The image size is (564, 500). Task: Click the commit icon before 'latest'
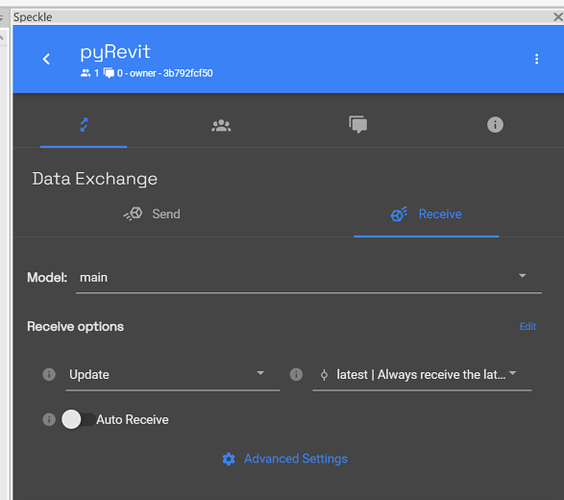pyautogui.click(x=324, y=375)
